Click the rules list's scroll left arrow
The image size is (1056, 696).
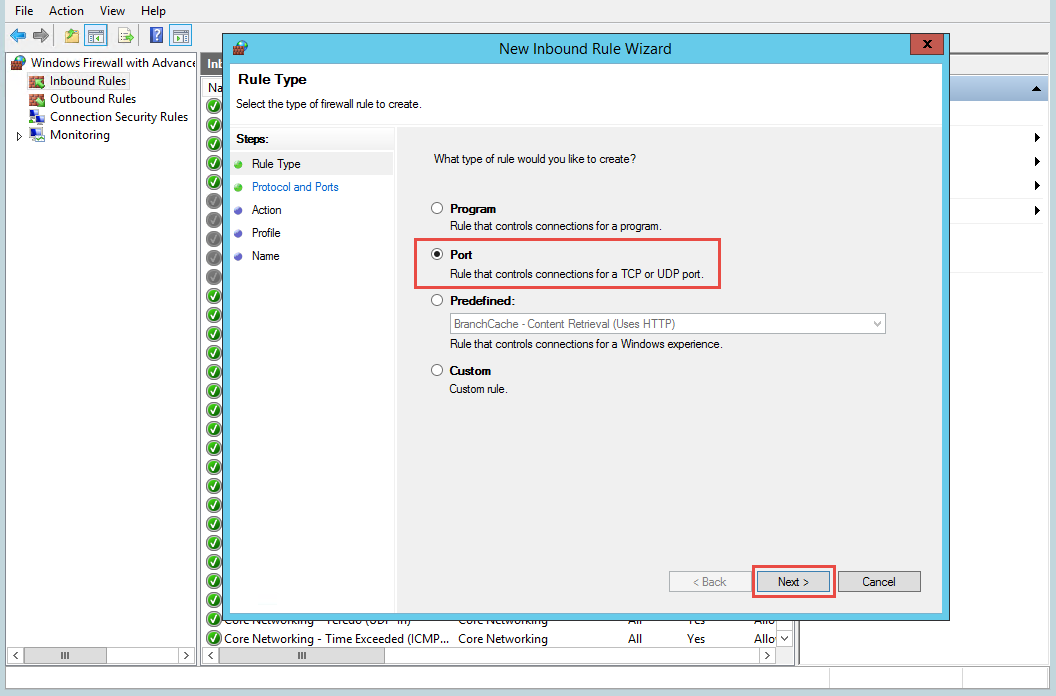[x=211, y=655]
